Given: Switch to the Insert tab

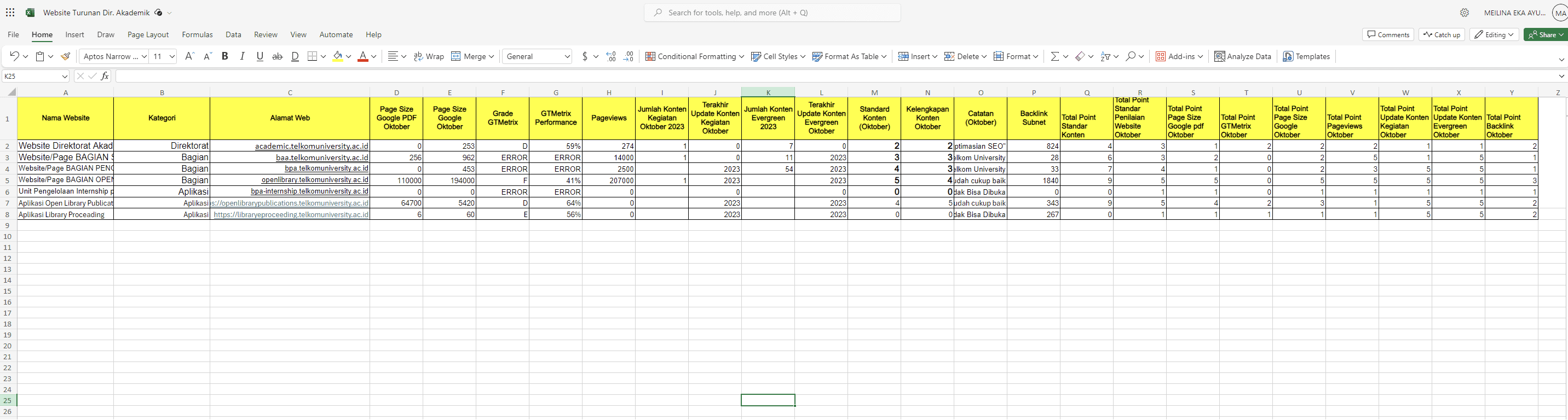Looking at the screenshot, I should pos(75,34).
